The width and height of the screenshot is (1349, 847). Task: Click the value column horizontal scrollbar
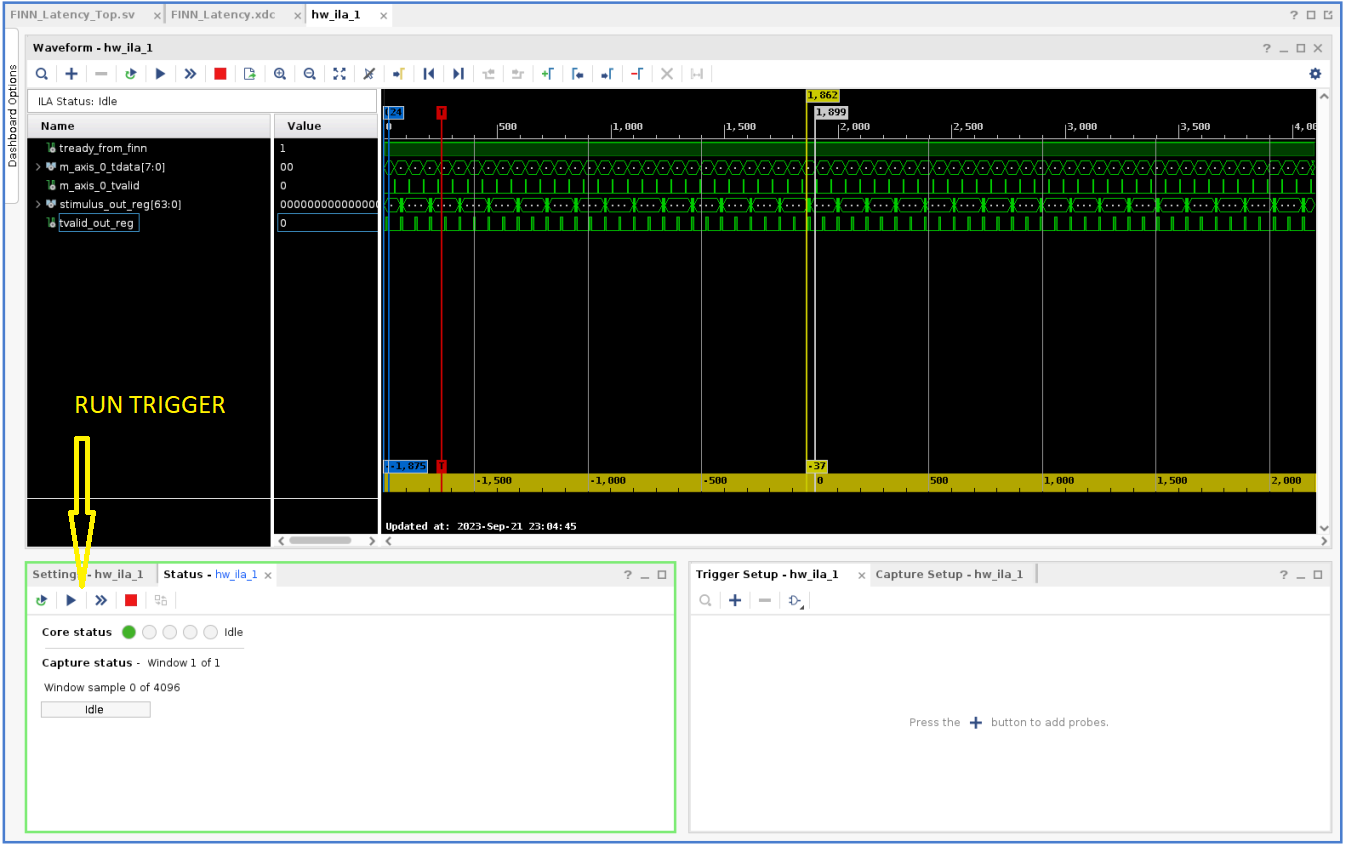[x=320, y=540]
